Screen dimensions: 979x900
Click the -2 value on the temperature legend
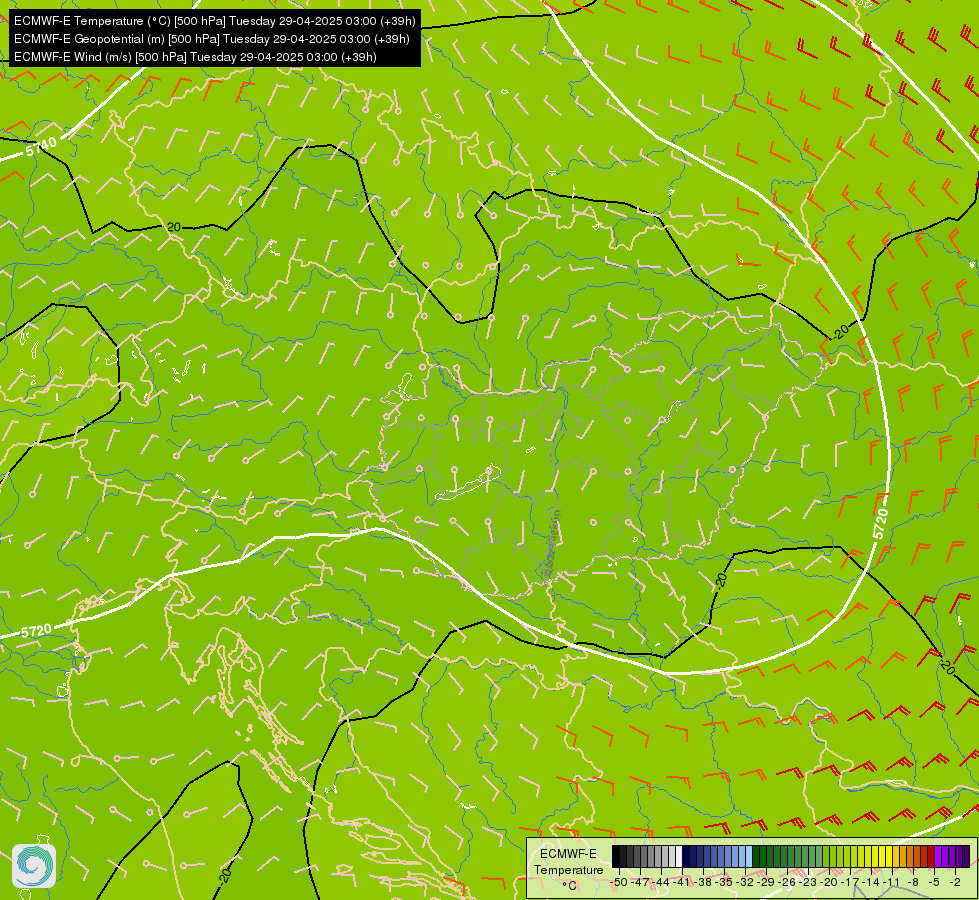[x=955, y=882]
